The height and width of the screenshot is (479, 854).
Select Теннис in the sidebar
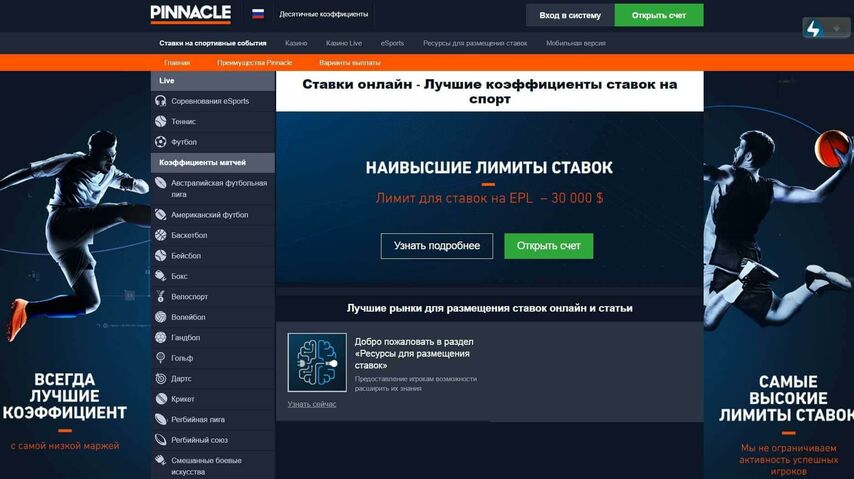coord(212,122)
